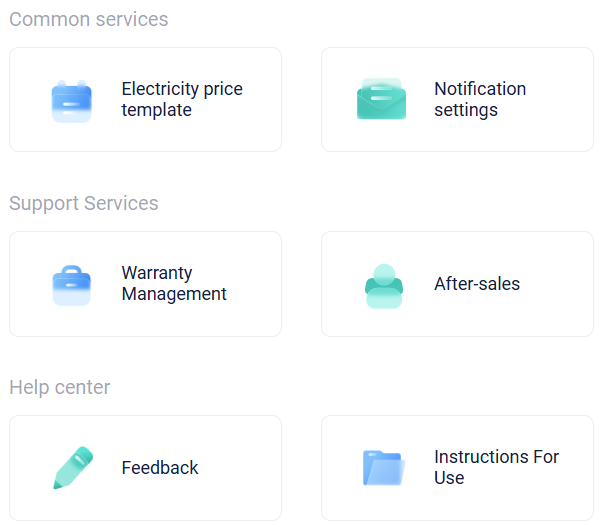
Task: Click the Help center section heading
Action: [60, 387]
